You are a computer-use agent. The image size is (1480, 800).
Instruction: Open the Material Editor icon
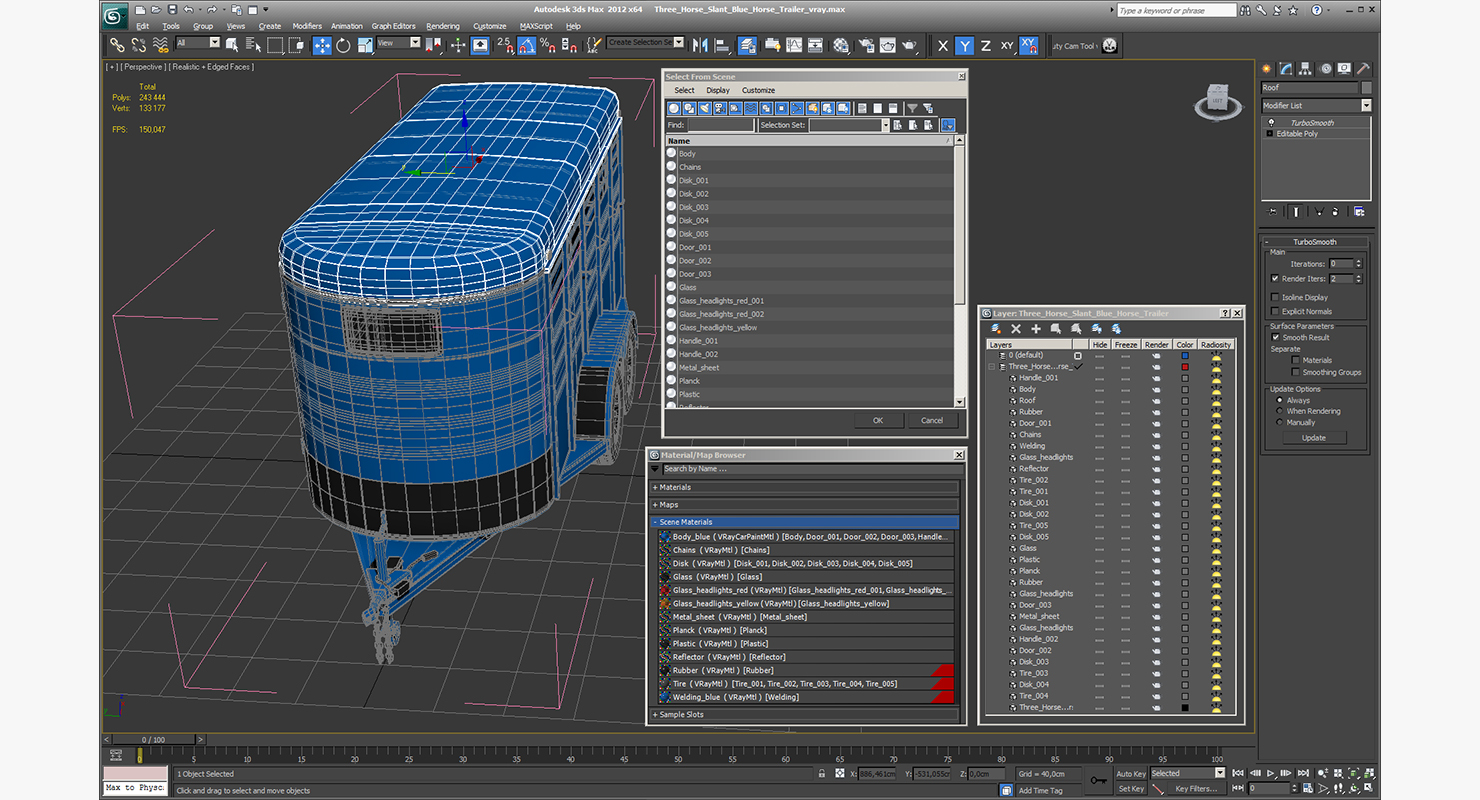pyautogui.click(x=840, y=45)
